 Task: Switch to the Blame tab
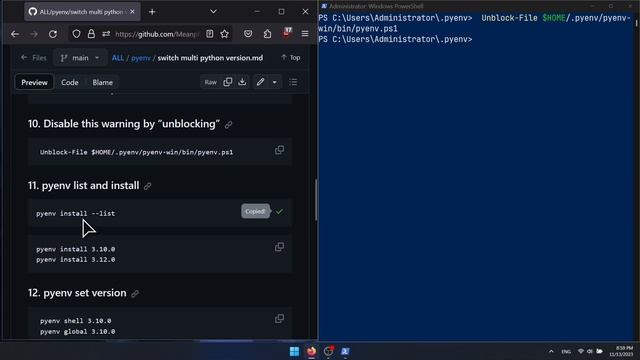102,82
